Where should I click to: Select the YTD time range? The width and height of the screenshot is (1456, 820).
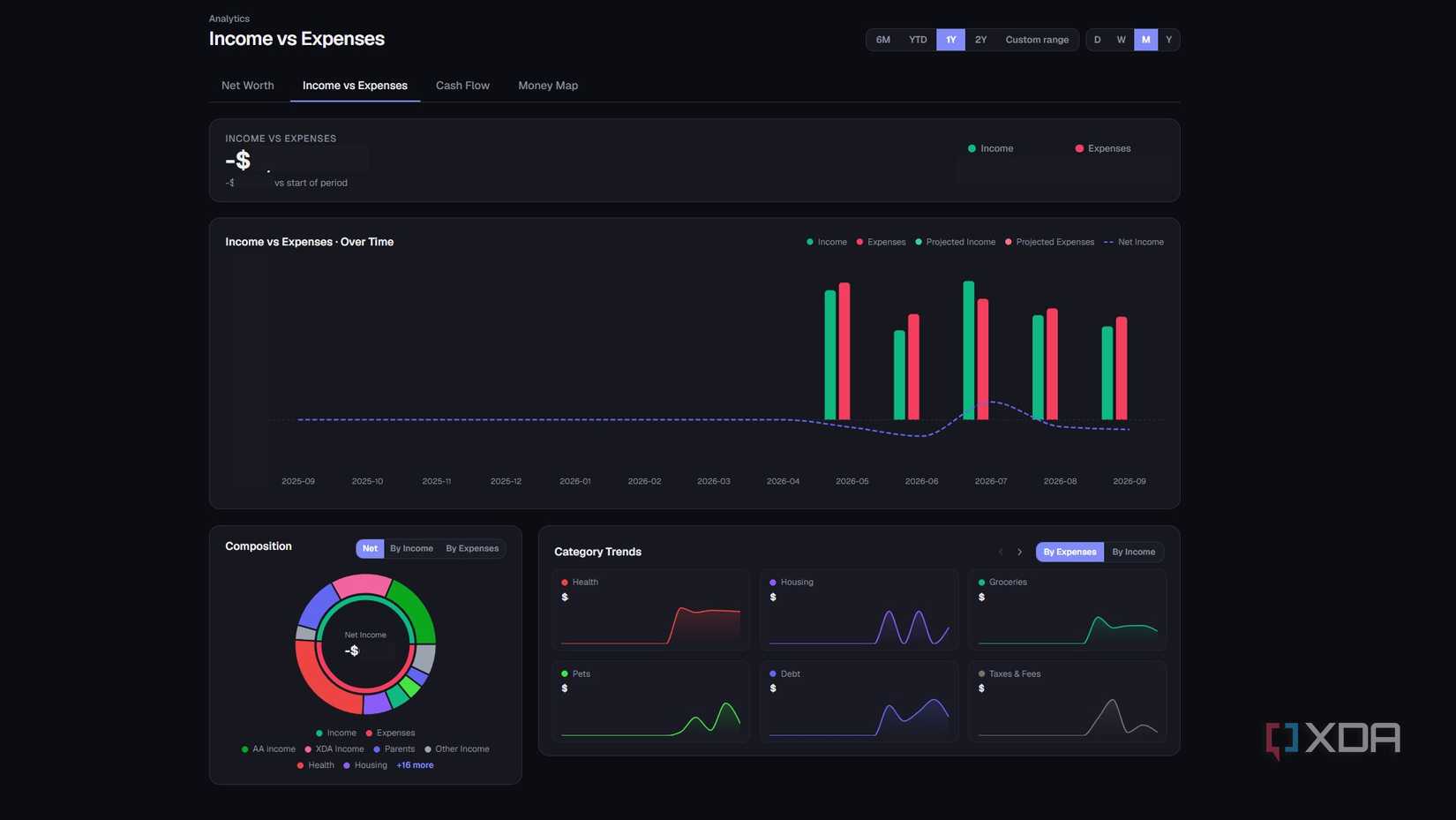(x=918, y=40)
